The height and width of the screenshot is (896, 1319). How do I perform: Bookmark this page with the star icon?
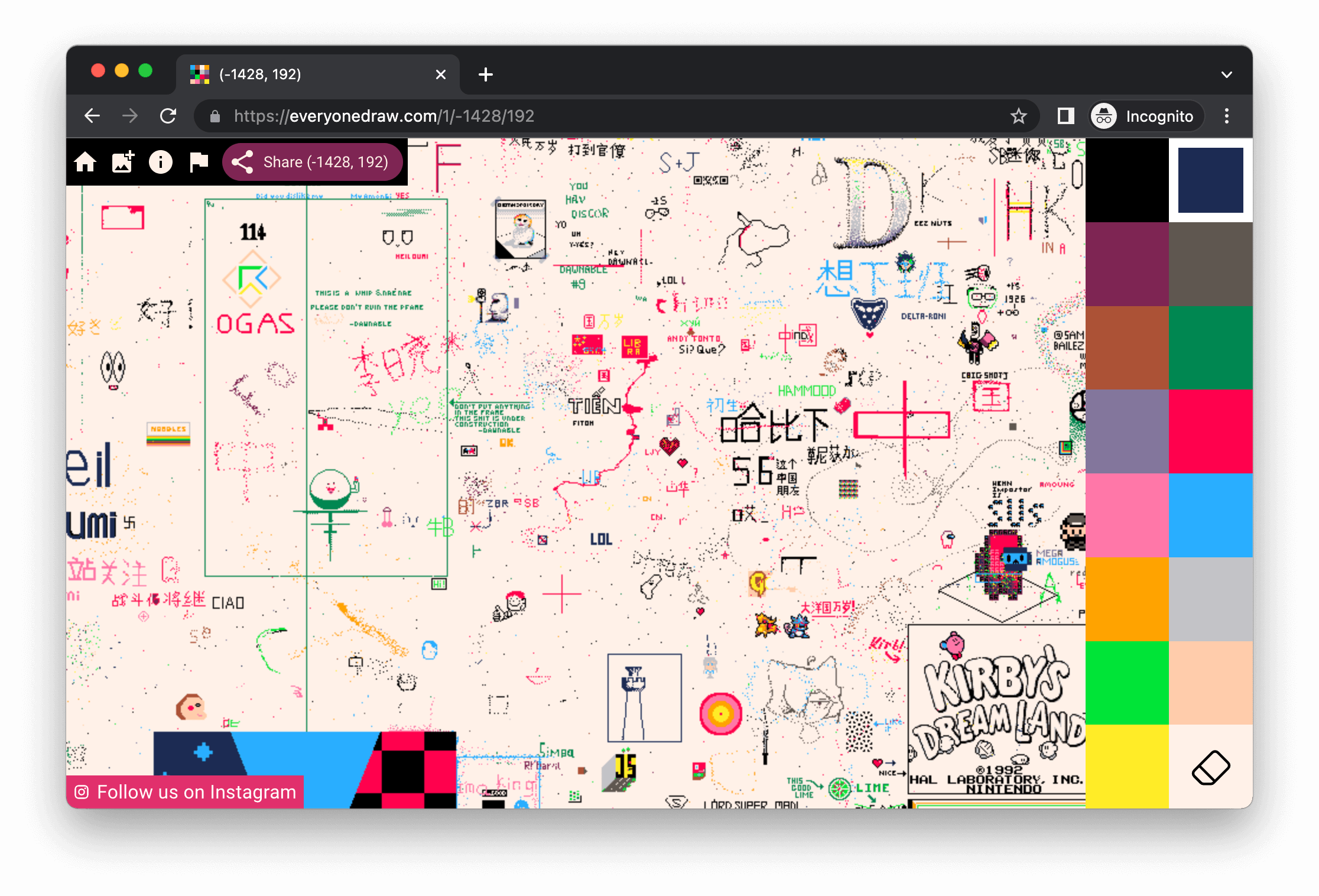point(1018,116)
